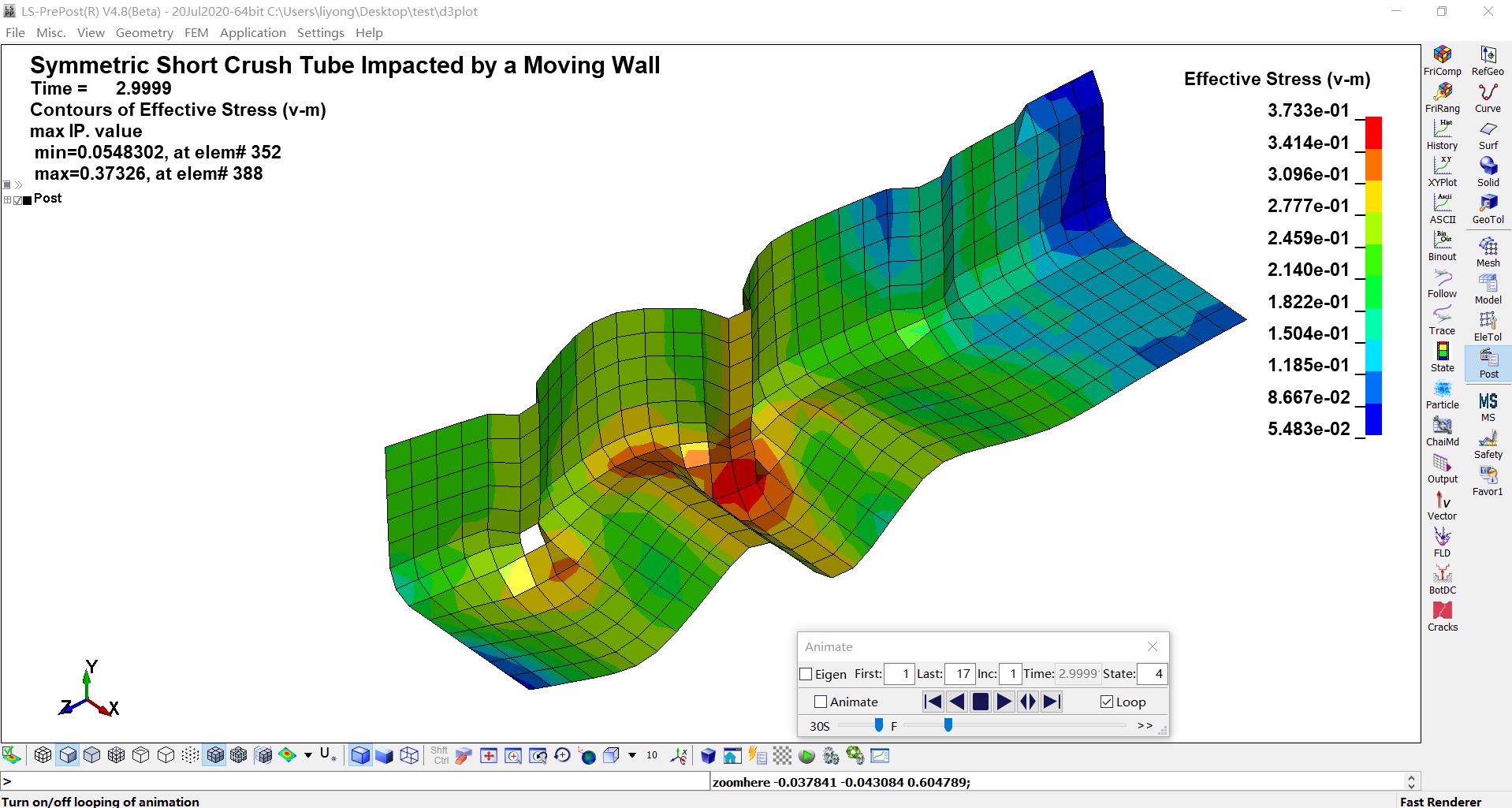Screen dimensions: 1512x808
Task: Jump to the last animation state
Action: point(1051,702)
